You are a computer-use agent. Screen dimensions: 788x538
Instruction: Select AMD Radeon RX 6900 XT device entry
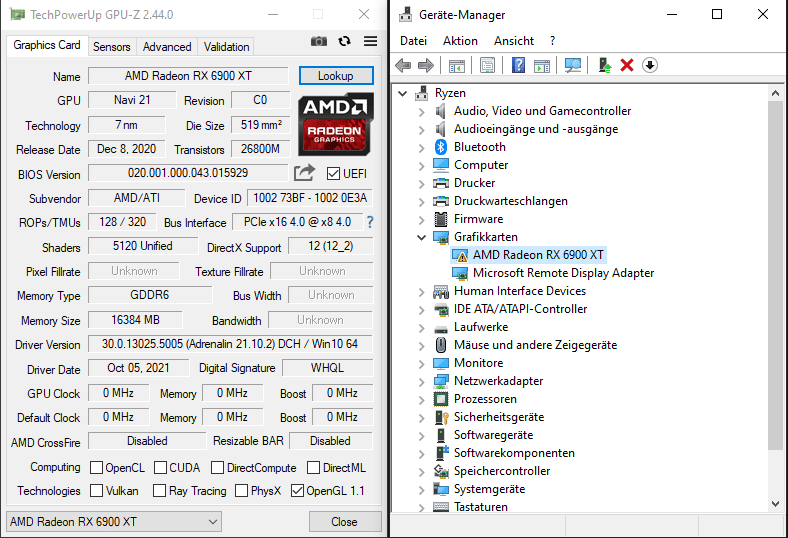click(x=538, y=255)
